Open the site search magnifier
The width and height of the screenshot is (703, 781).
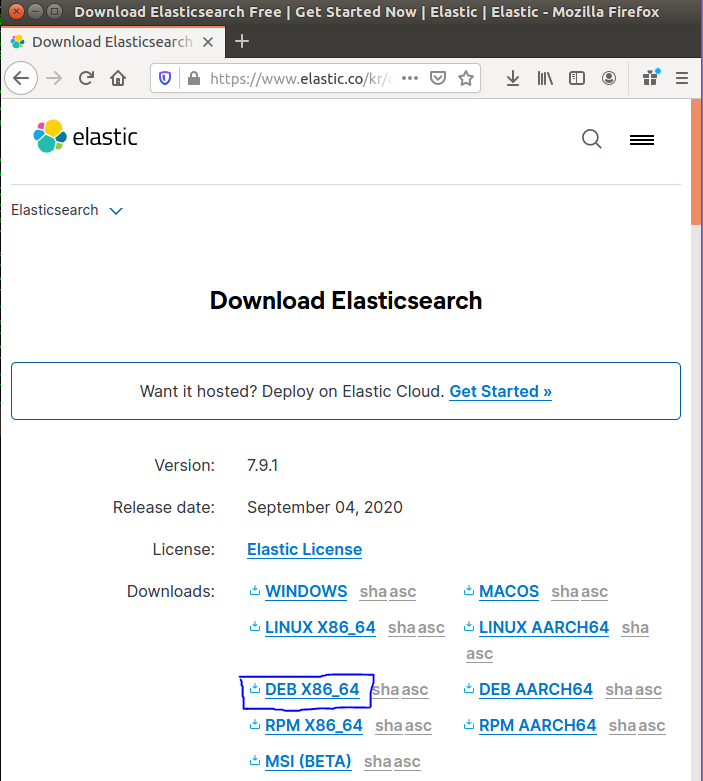tap(591, 139)
